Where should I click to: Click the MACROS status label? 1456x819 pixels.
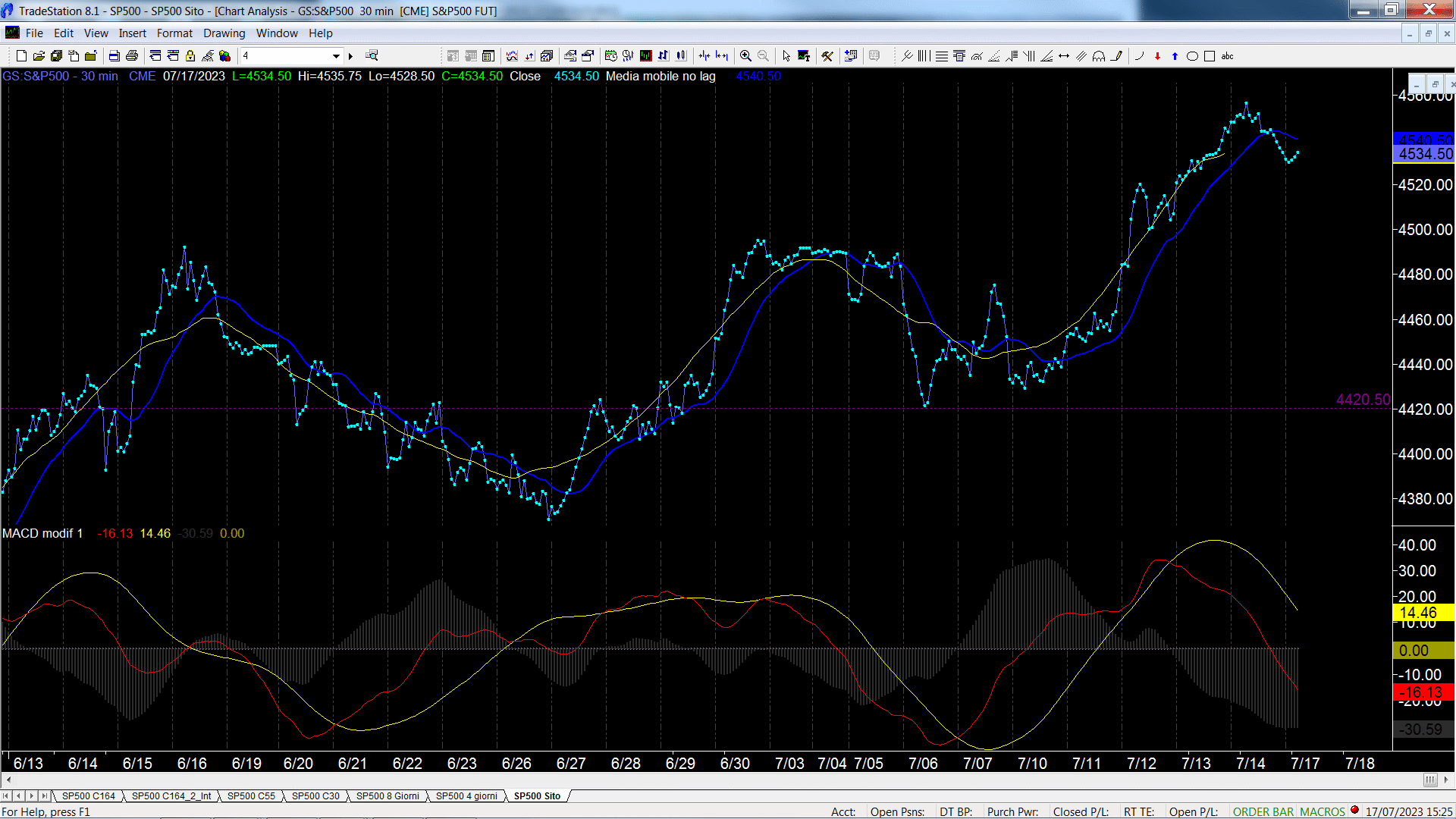pyautogui.click(x=1322, y=811)
